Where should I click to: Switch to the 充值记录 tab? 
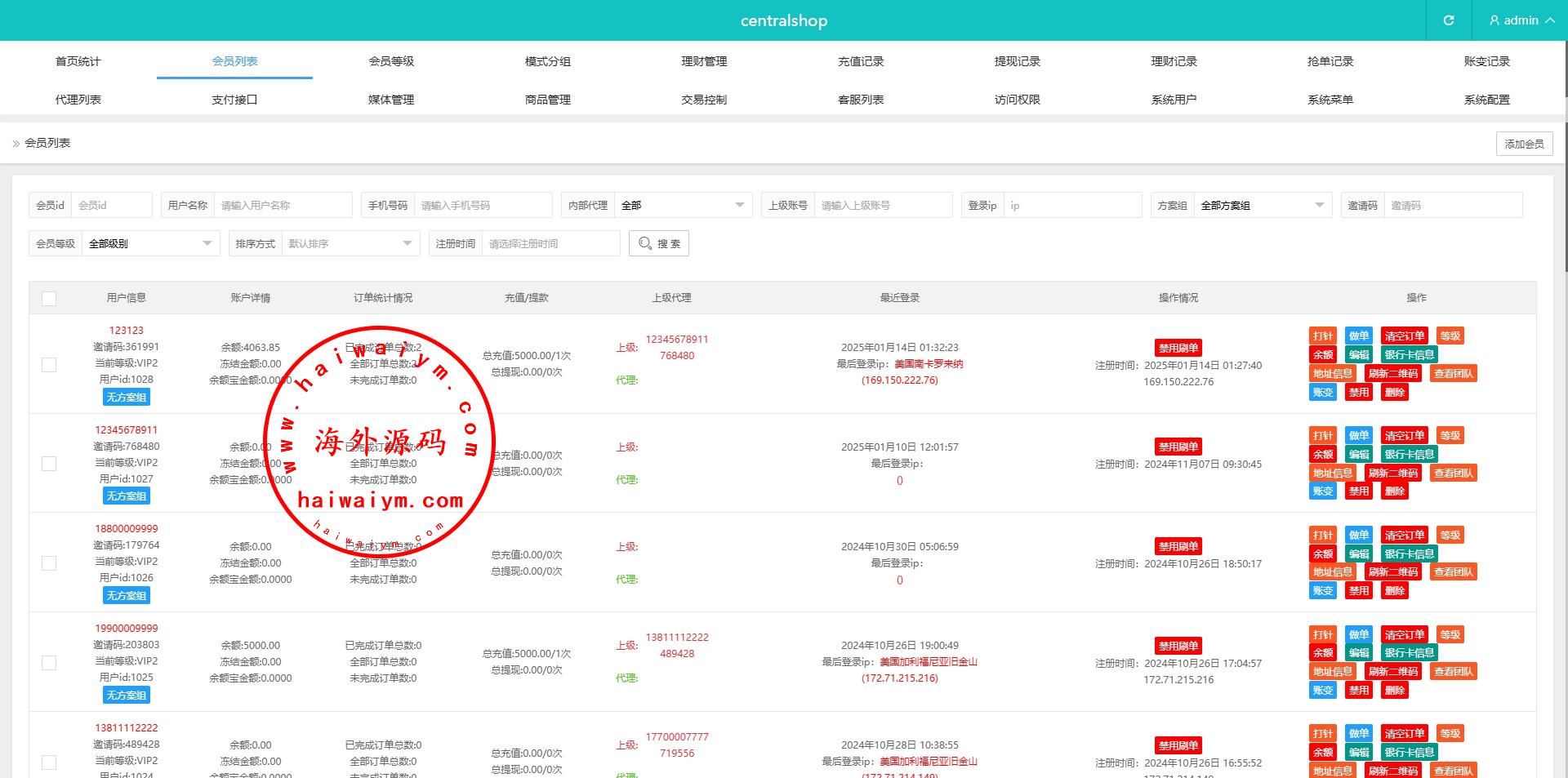click(861, 61)
